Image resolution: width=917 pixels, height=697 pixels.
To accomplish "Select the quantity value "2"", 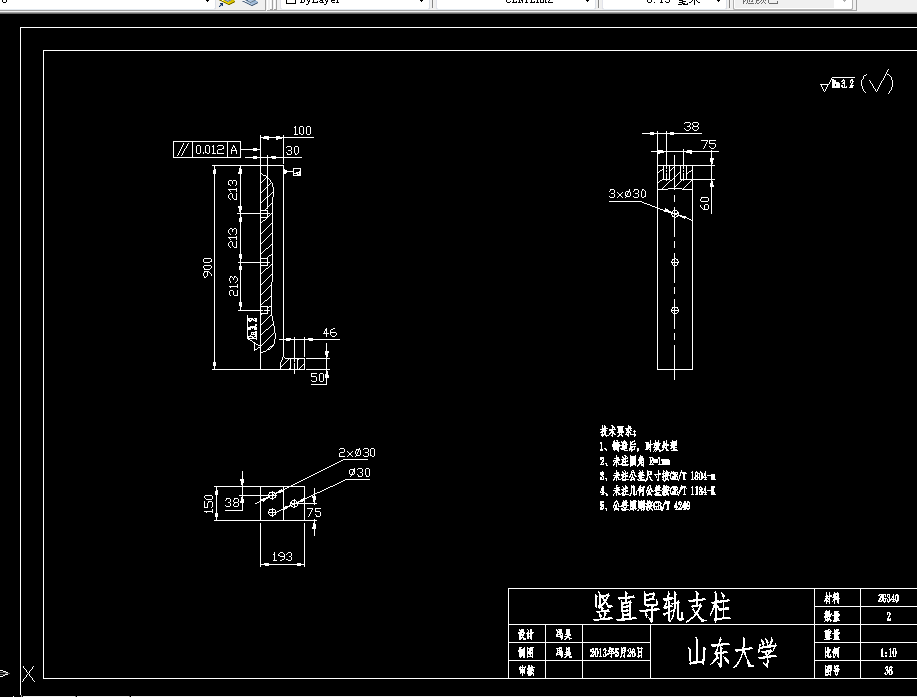I will 888,616.
